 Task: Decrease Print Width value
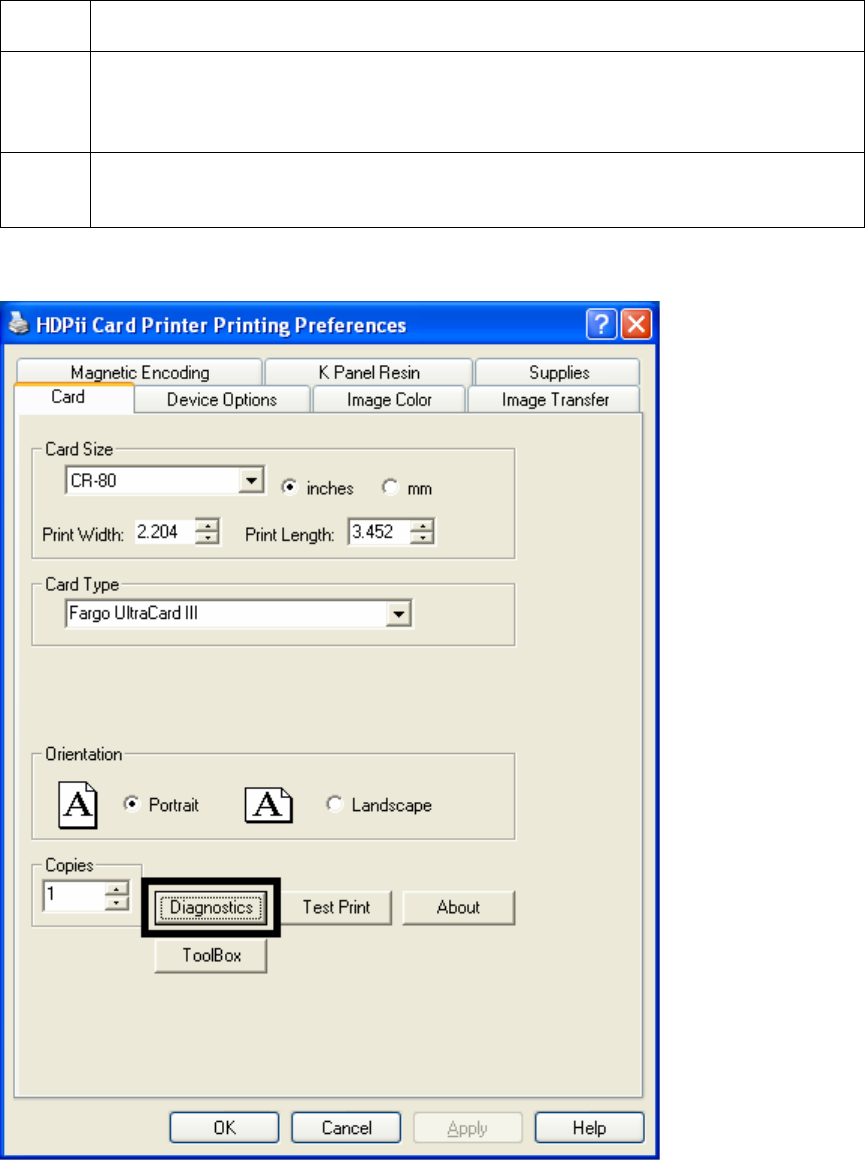click(208, 538)
